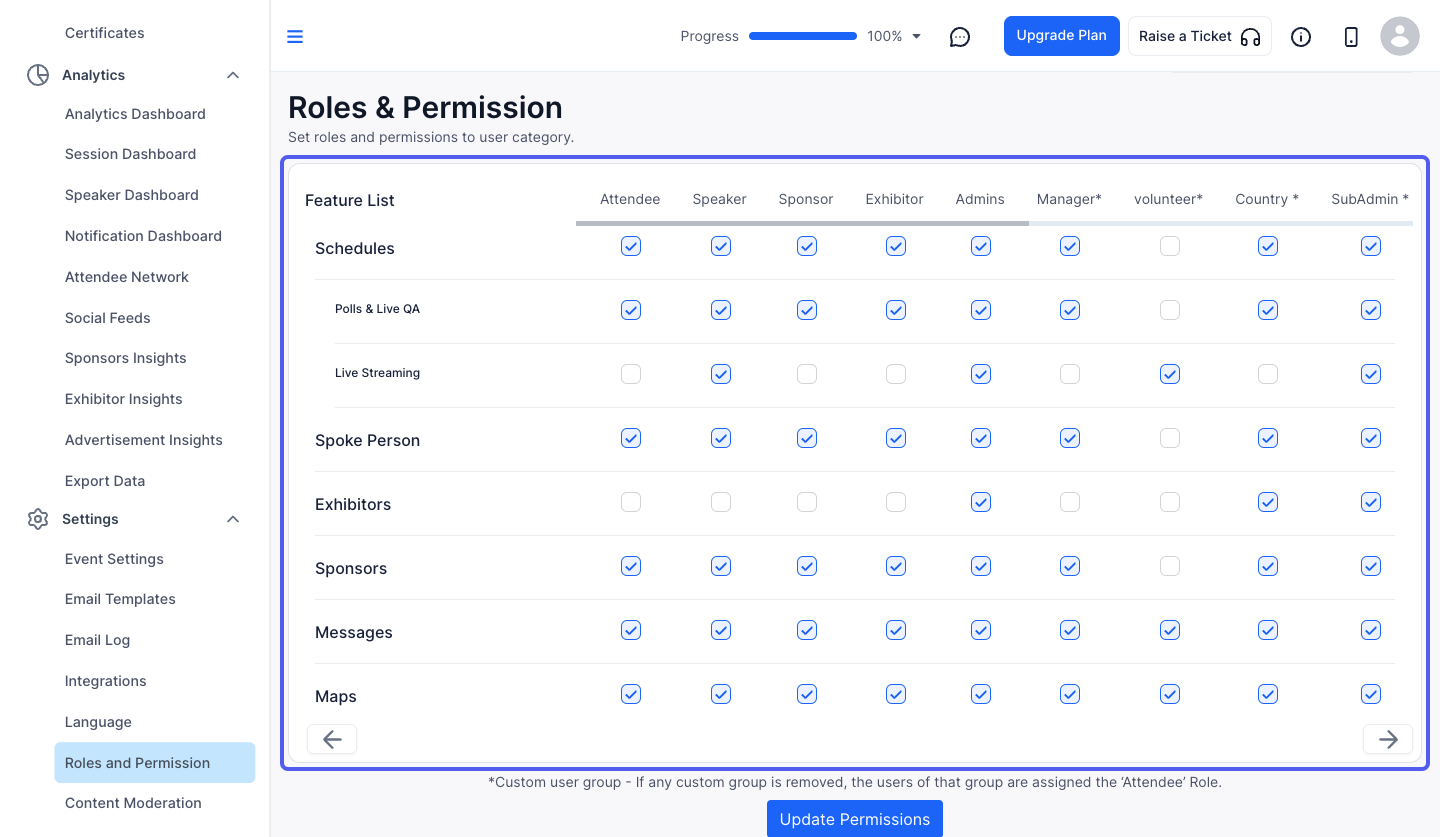Image resolution: width=1440 pixels, height=837 pixels.
Task: Open Analytics Dashboard
Action: click(x=135, y=114)
